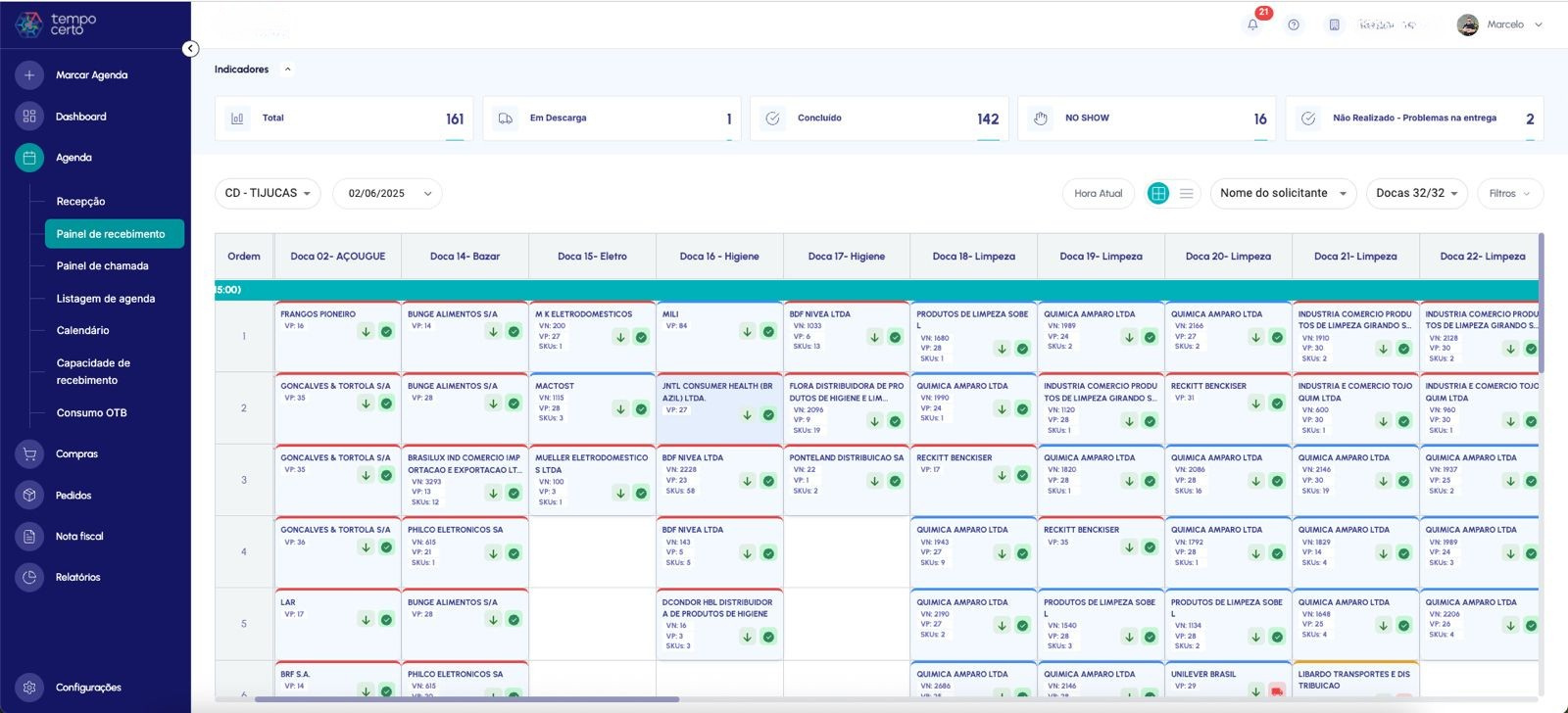Click the help question mark icon

(x=1294, y=24)
